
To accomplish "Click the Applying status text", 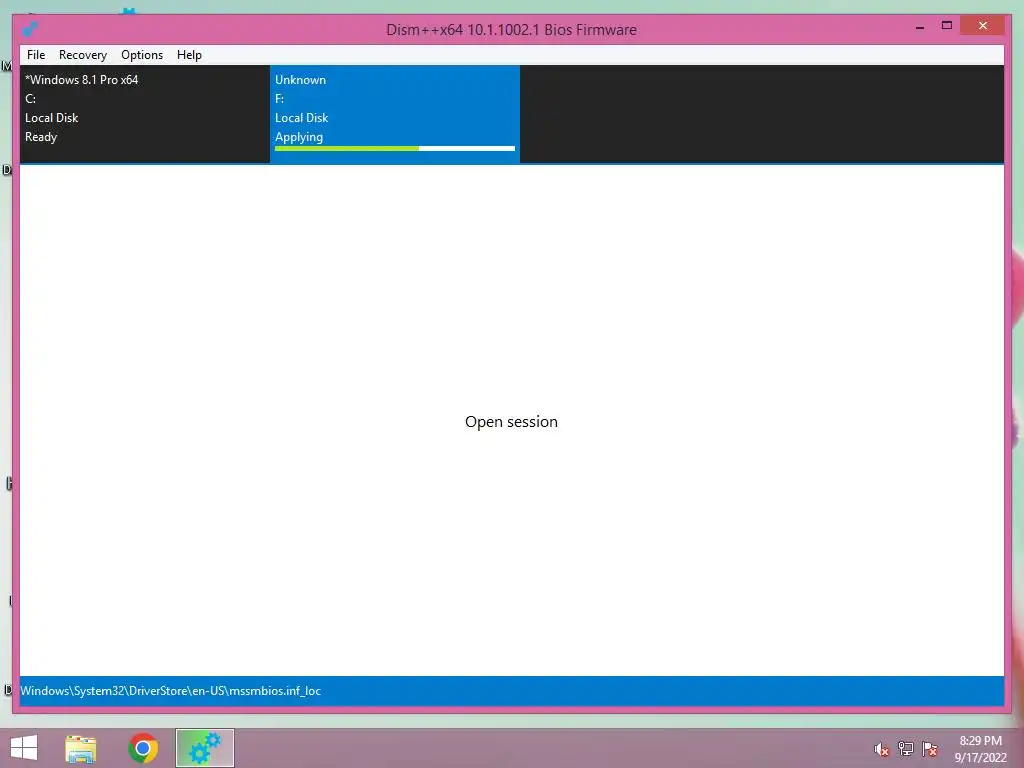I will point(299,137).
